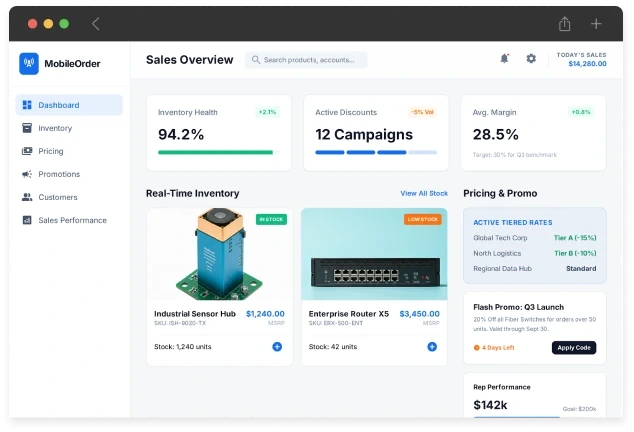Click the North Logistics rate row
The width and height of the screenshot is (634, 432).
(x=535, y=253)
